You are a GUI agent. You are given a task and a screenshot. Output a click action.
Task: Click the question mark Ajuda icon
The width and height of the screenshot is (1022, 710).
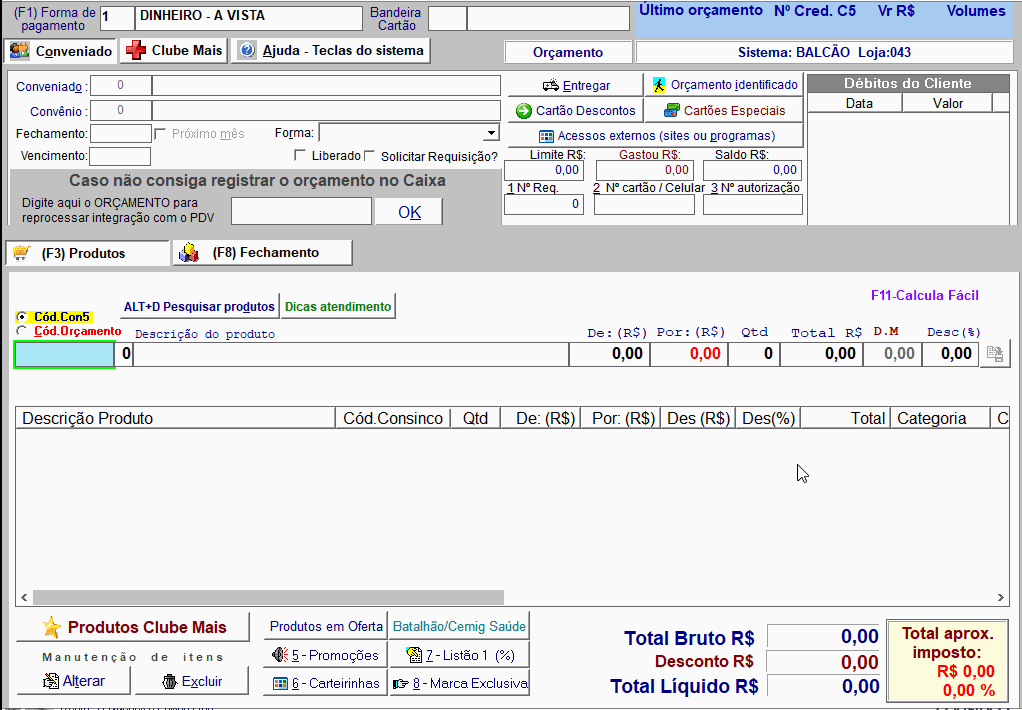(246, 51)
